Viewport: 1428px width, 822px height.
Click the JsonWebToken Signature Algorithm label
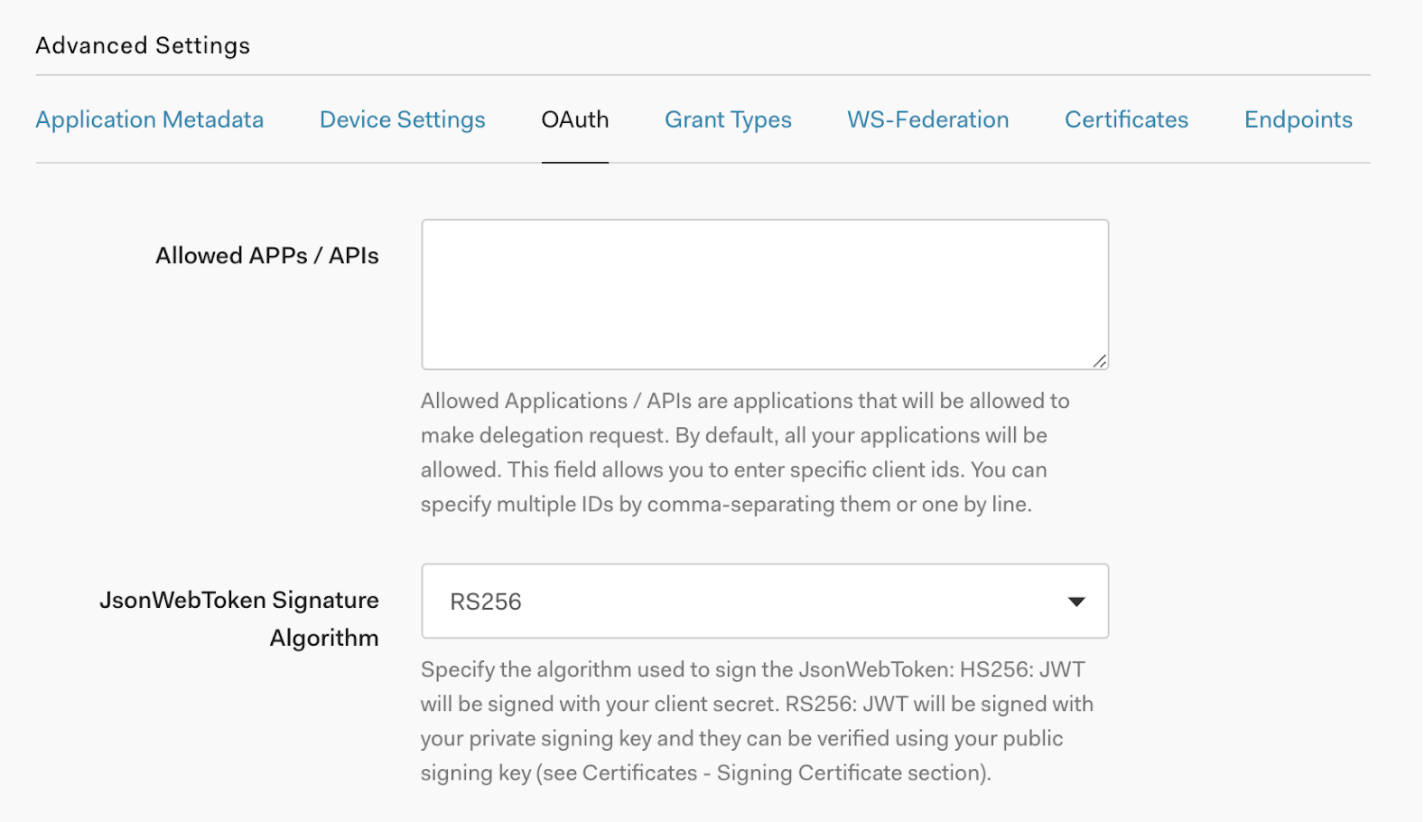pyautogui.click(x=239, y=618)
